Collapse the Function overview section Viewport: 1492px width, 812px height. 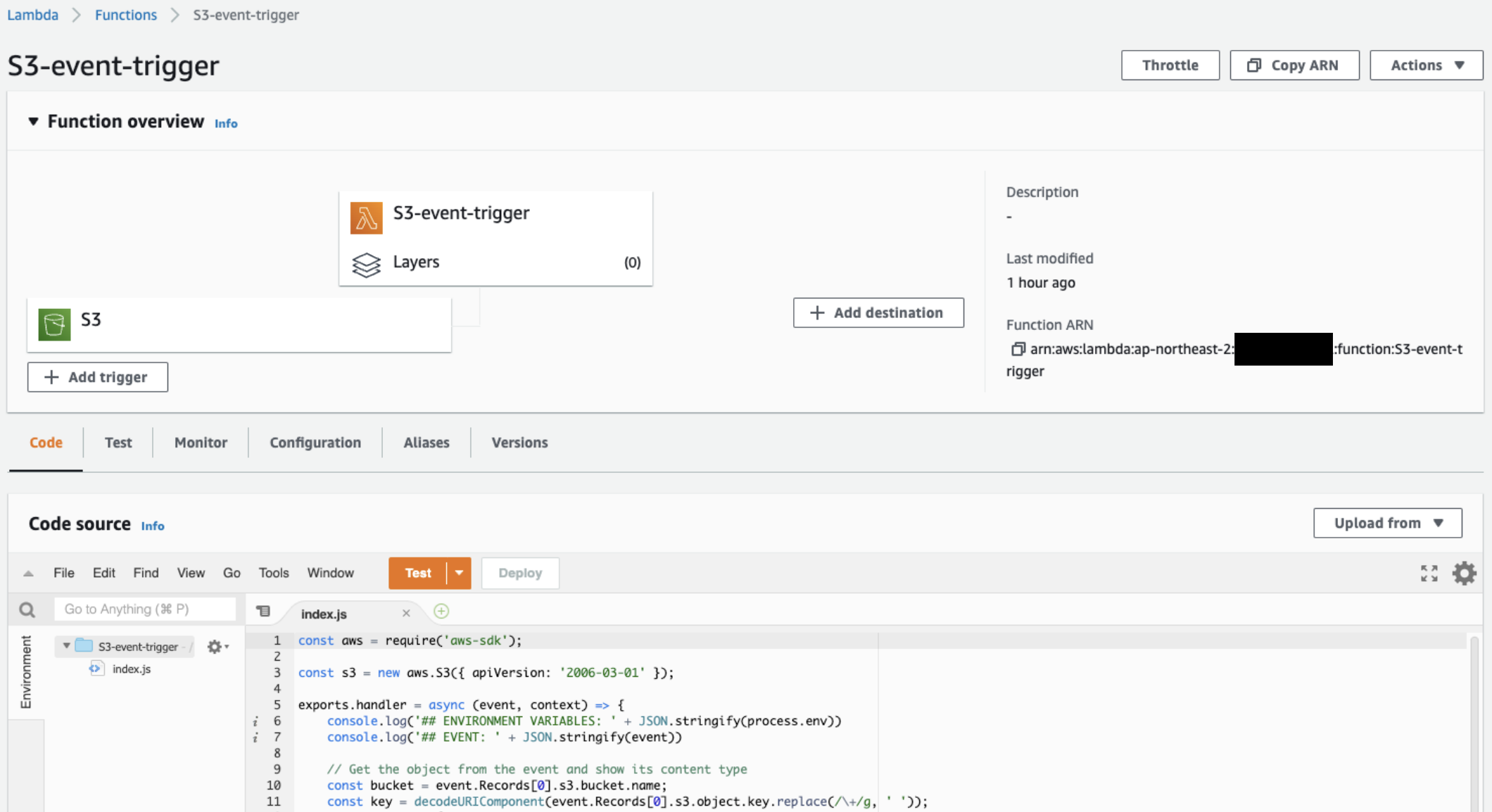tap(33, 120)
